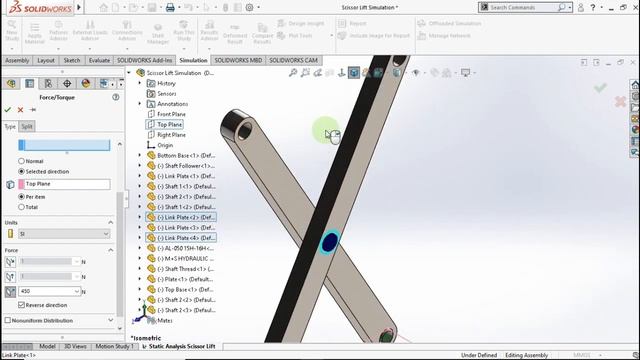Expand Bottom Base<1> in the tree
The image size is (640, 360).
pyautogui.click(x=140, y=156)
